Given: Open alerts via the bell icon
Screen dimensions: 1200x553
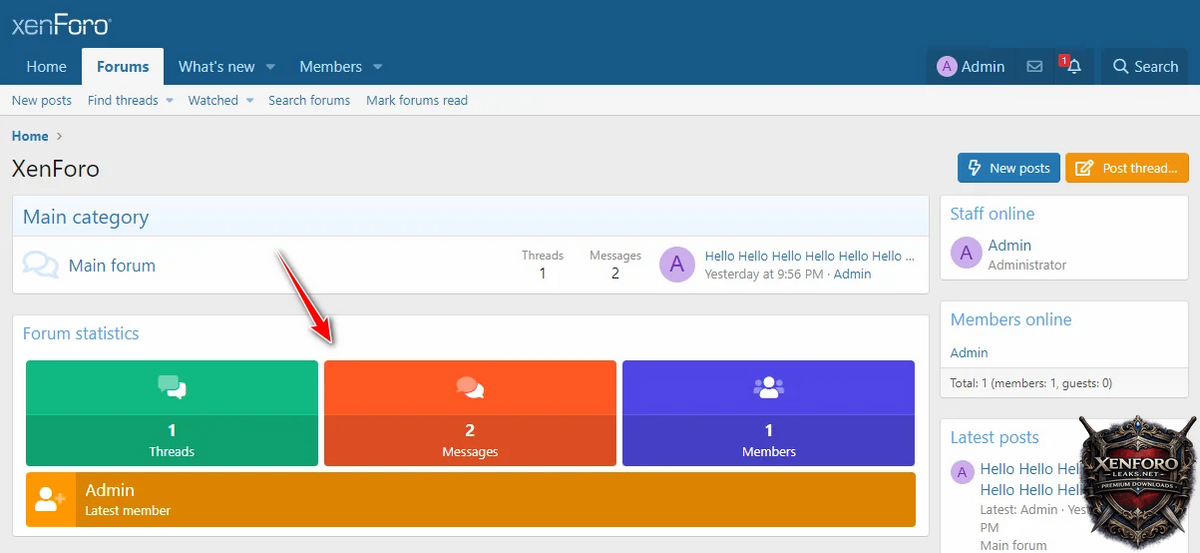Looking at the screenshot, I should [1074, 67].
